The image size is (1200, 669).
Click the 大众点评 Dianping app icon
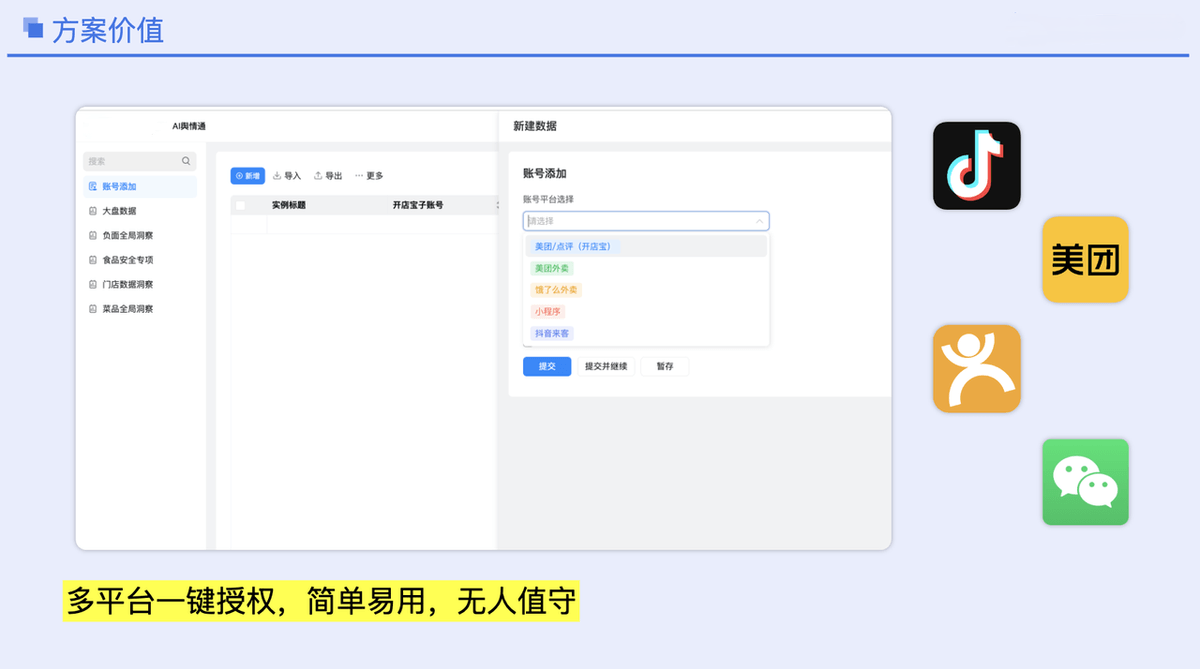coord(976,368)
